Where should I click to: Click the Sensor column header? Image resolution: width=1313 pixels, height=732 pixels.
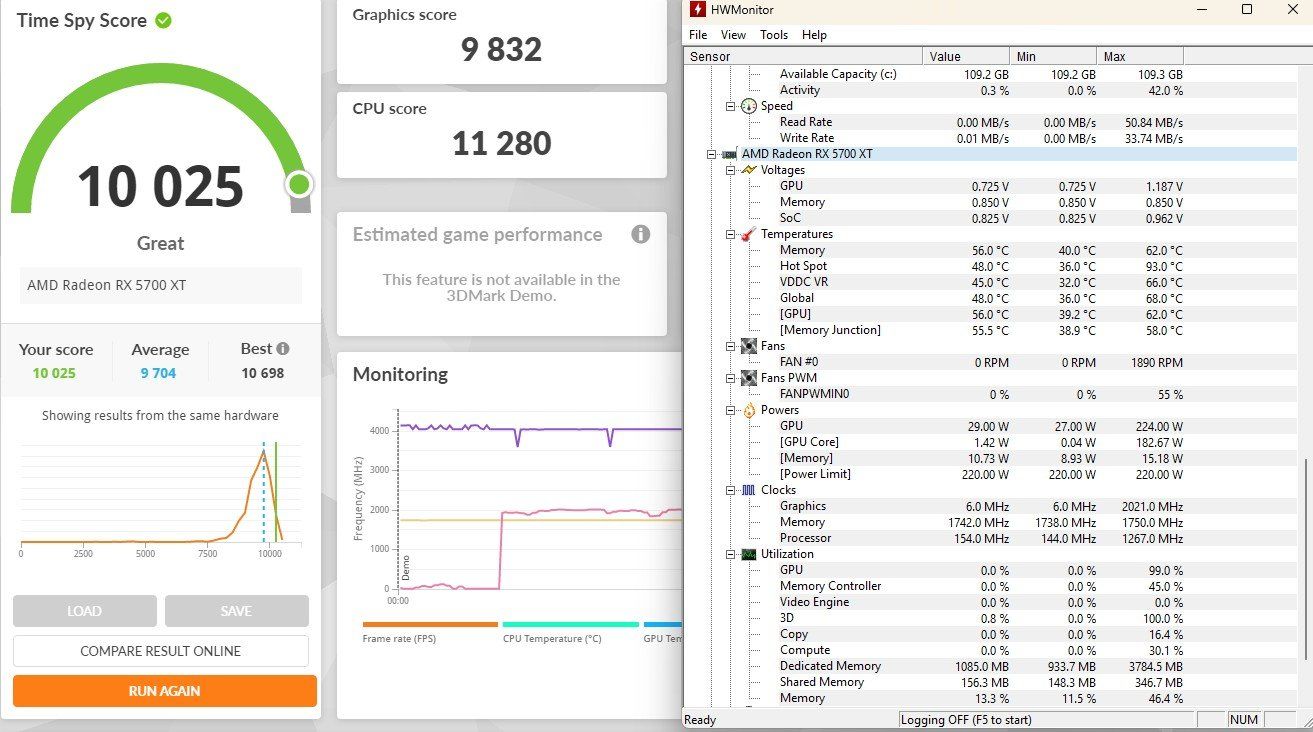[803, 57]
